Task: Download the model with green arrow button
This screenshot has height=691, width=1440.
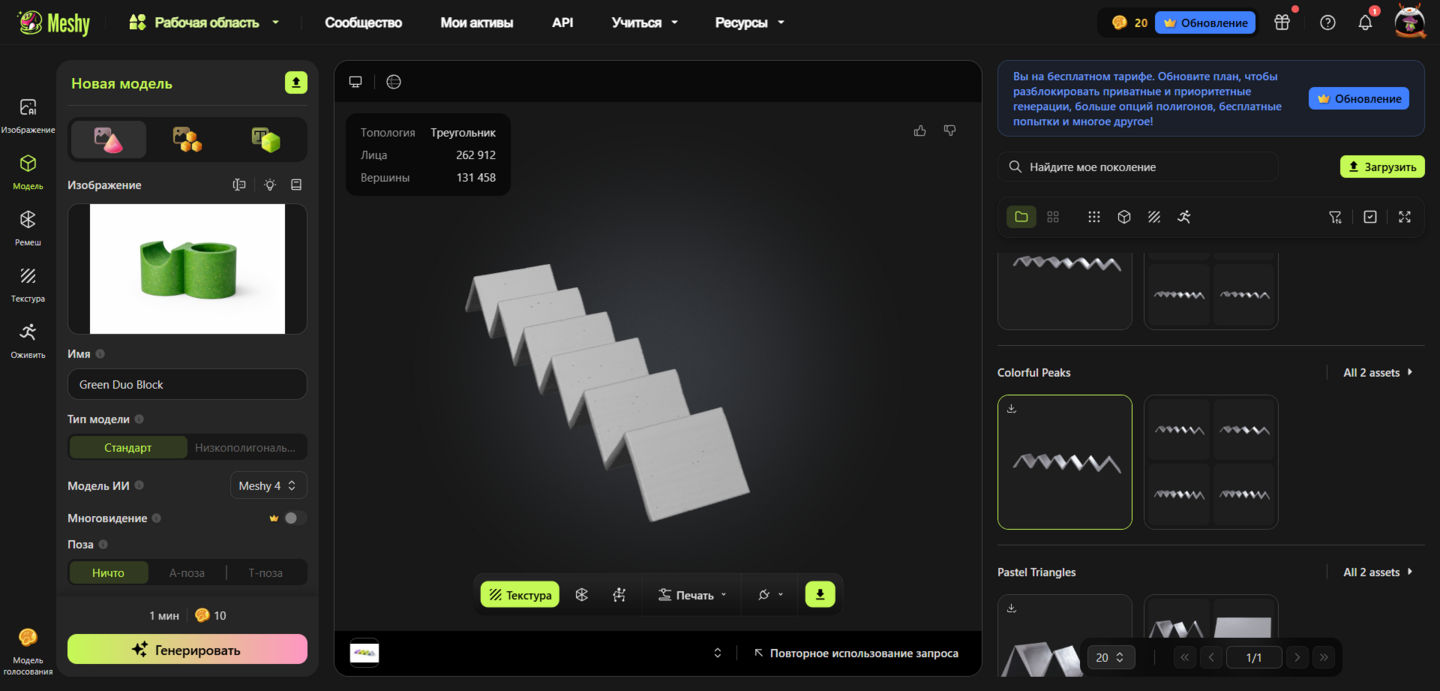Action: click(x=820, y=595)
